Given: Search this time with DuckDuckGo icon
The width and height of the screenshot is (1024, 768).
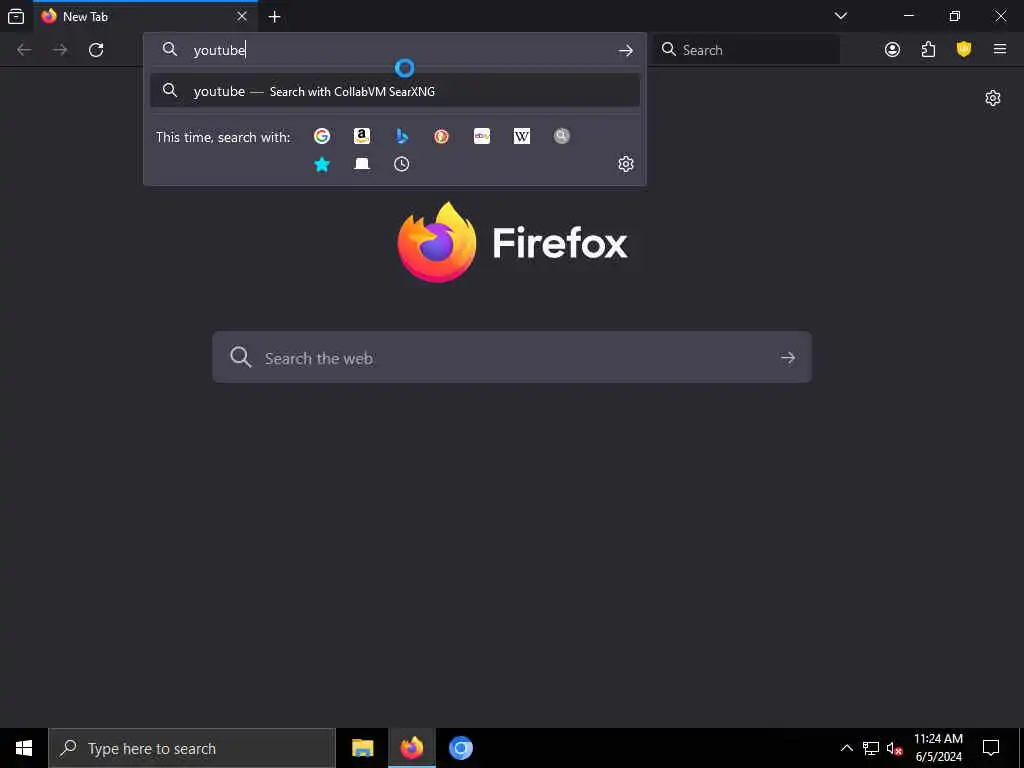Looking at the screenshot, I should click(441, 136).
